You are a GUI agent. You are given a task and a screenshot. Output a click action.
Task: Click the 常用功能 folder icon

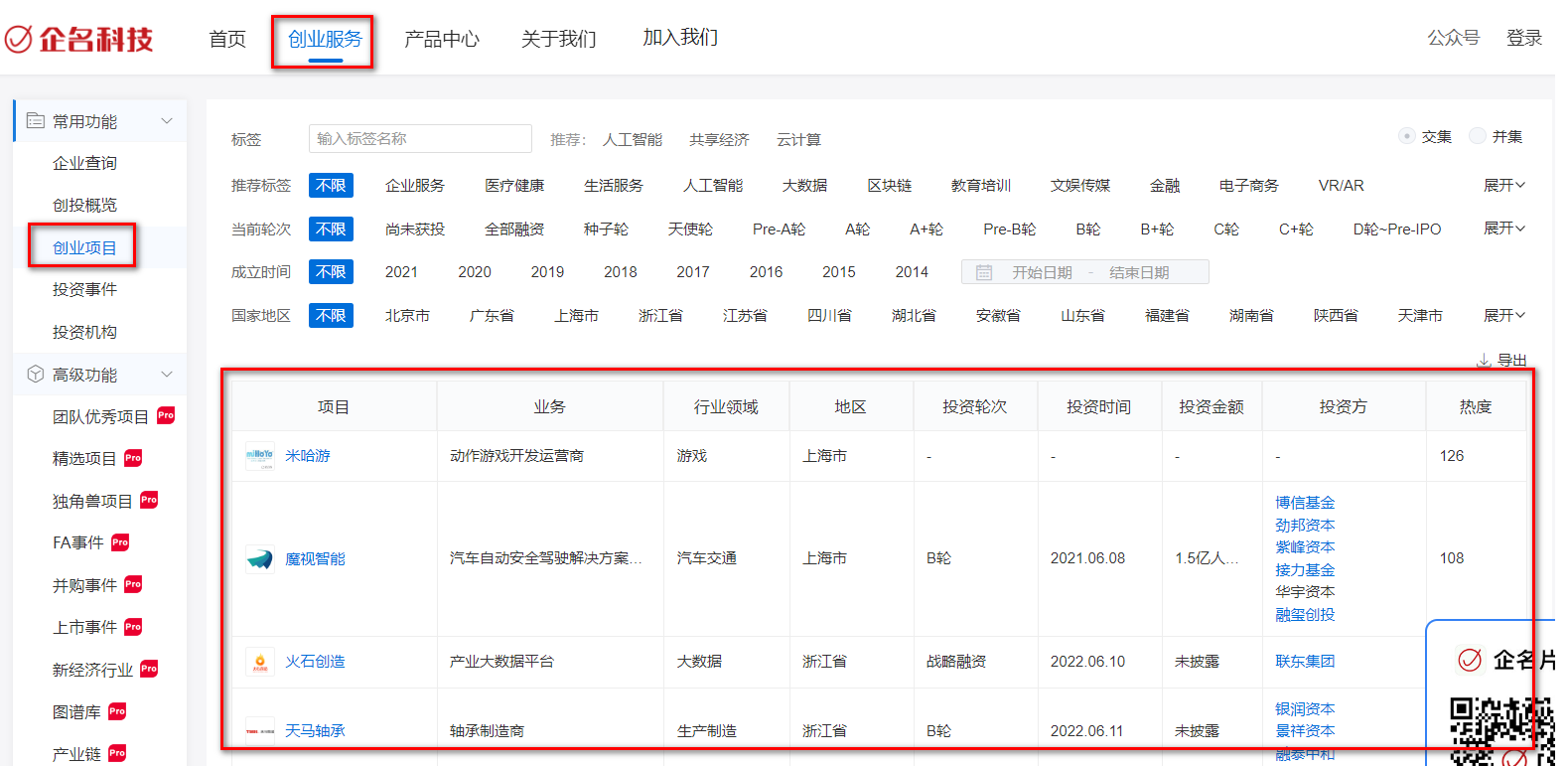pos(36,121)
